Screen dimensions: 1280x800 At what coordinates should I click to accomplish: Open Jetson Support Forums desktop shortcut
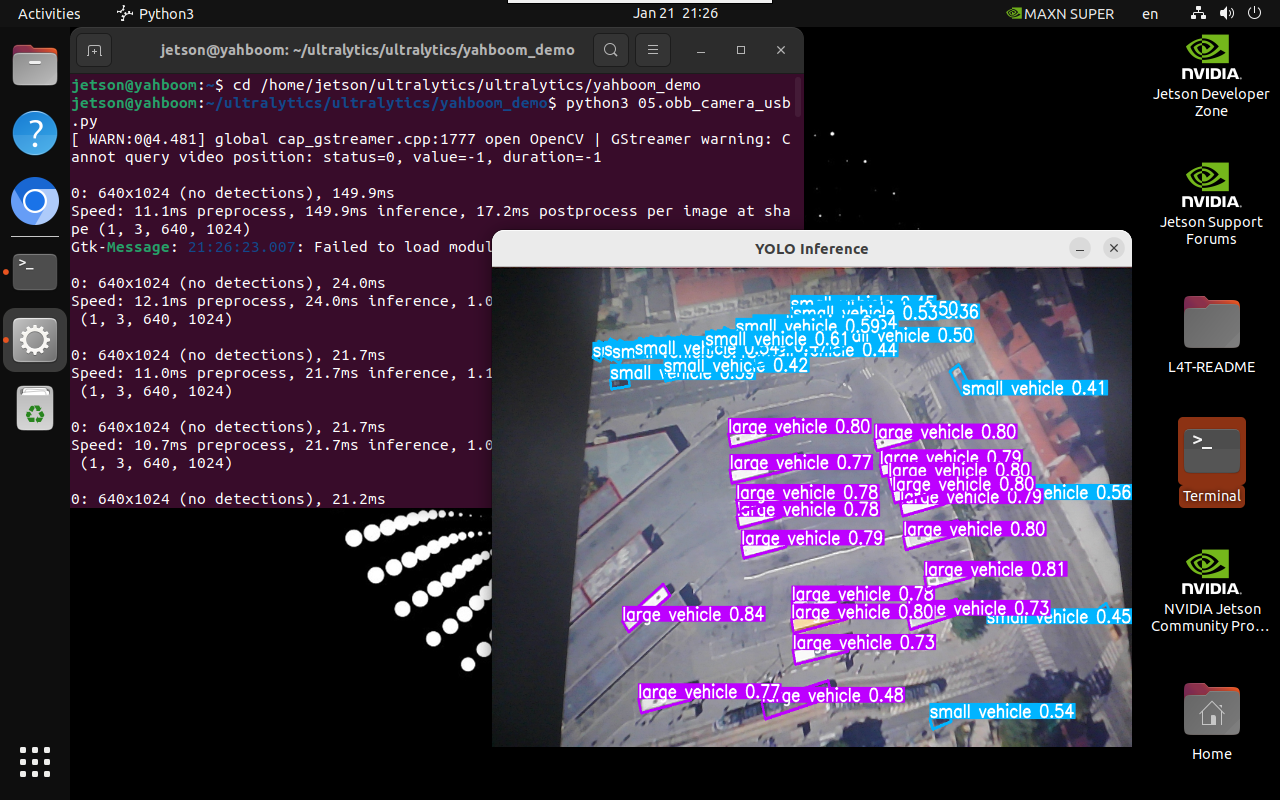click(x=1211, y=204)
